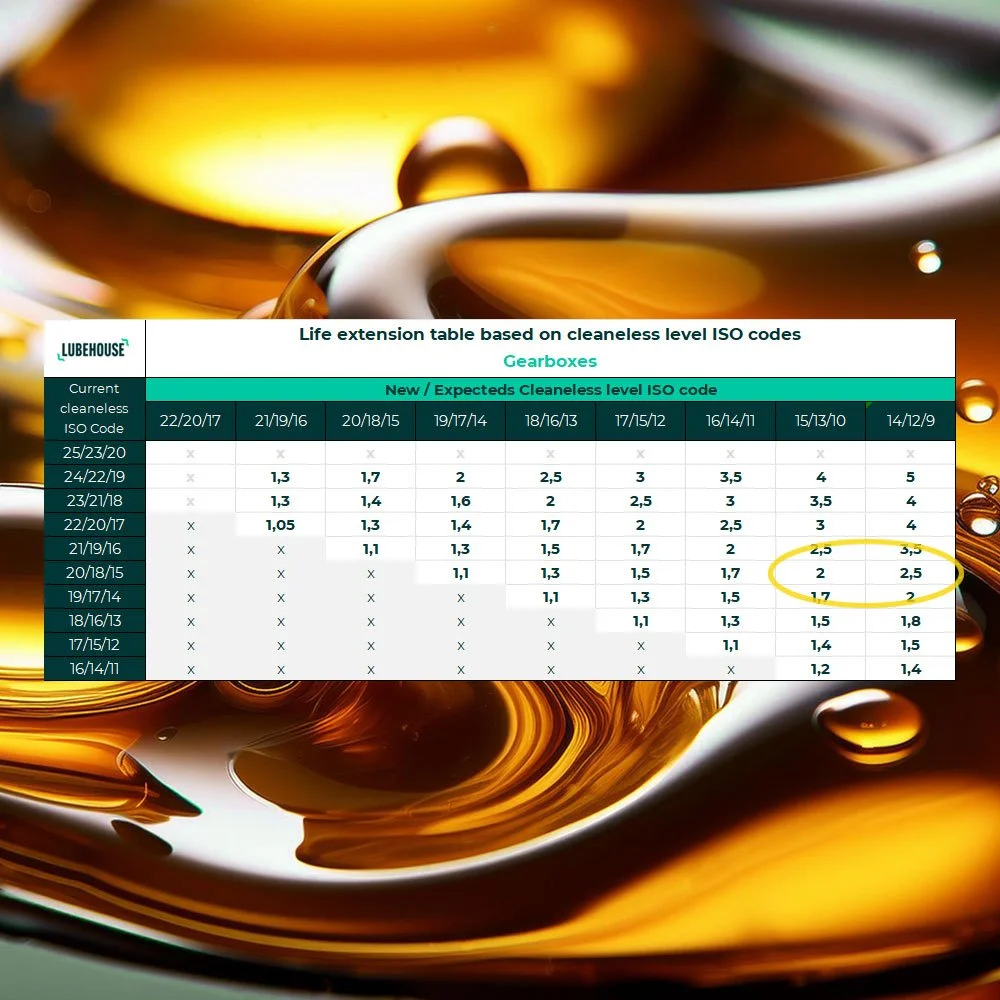Pick the value 2 in row 23/21/18
The image size is (1000, 1000).
550,501
